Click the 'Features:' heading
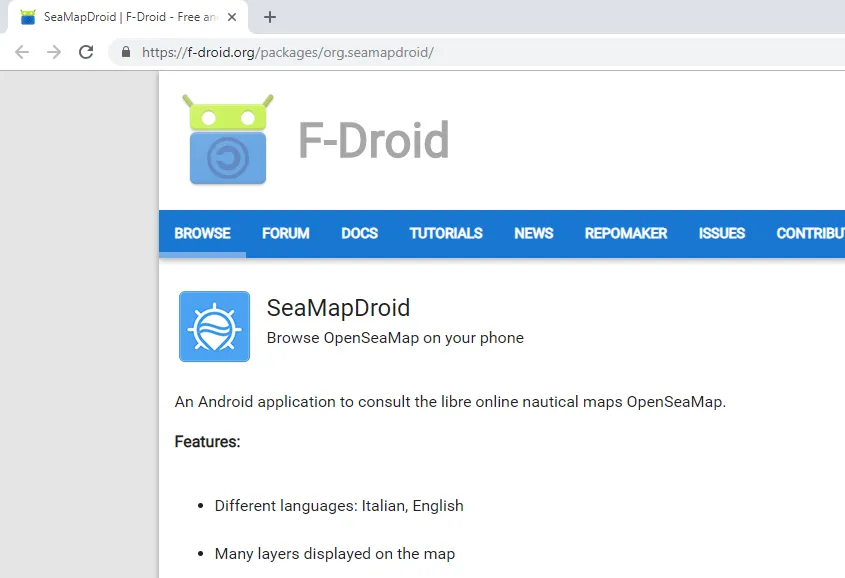 pos(207,442)
